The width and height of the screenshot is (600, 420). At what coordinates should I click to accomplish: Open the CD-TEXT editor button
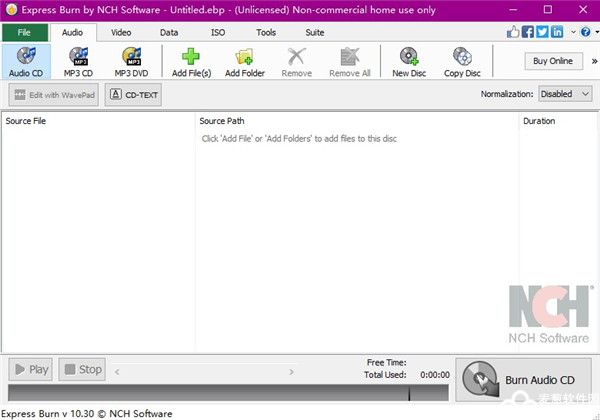(x=133, y=95)
